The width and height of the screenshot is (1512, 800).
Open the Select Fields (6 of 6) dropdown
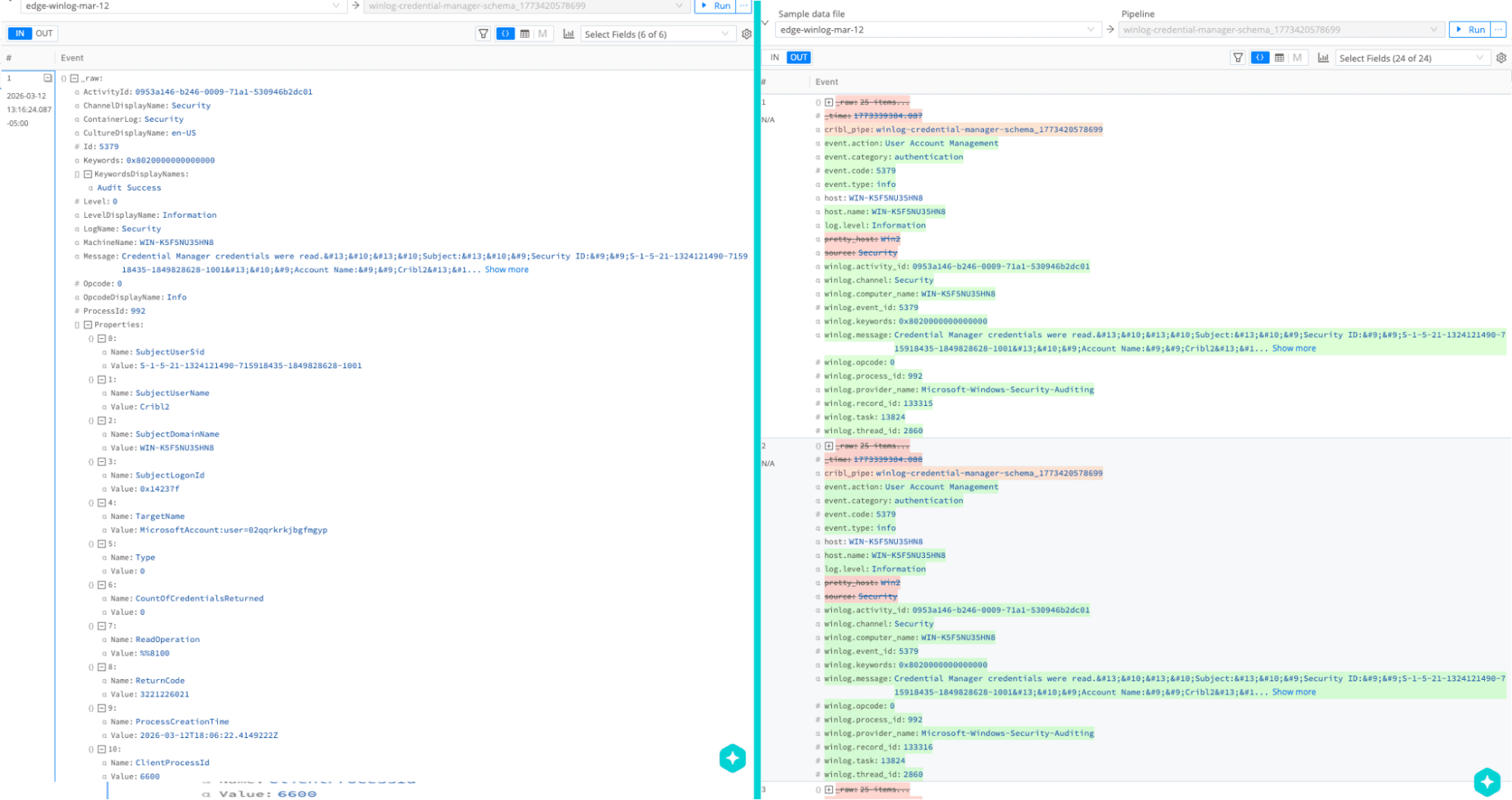pos(657,33)
